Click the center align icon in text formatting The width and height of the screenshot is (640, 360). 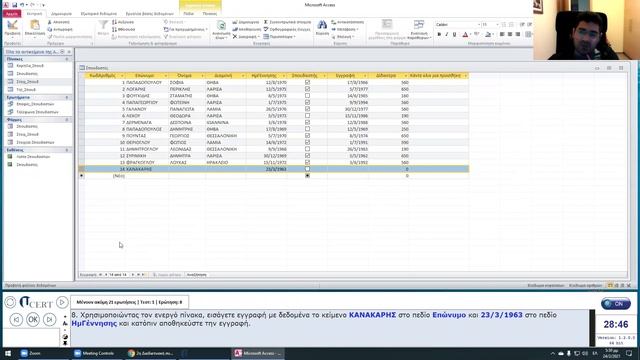pyautogui.click(x=510, y=35)
